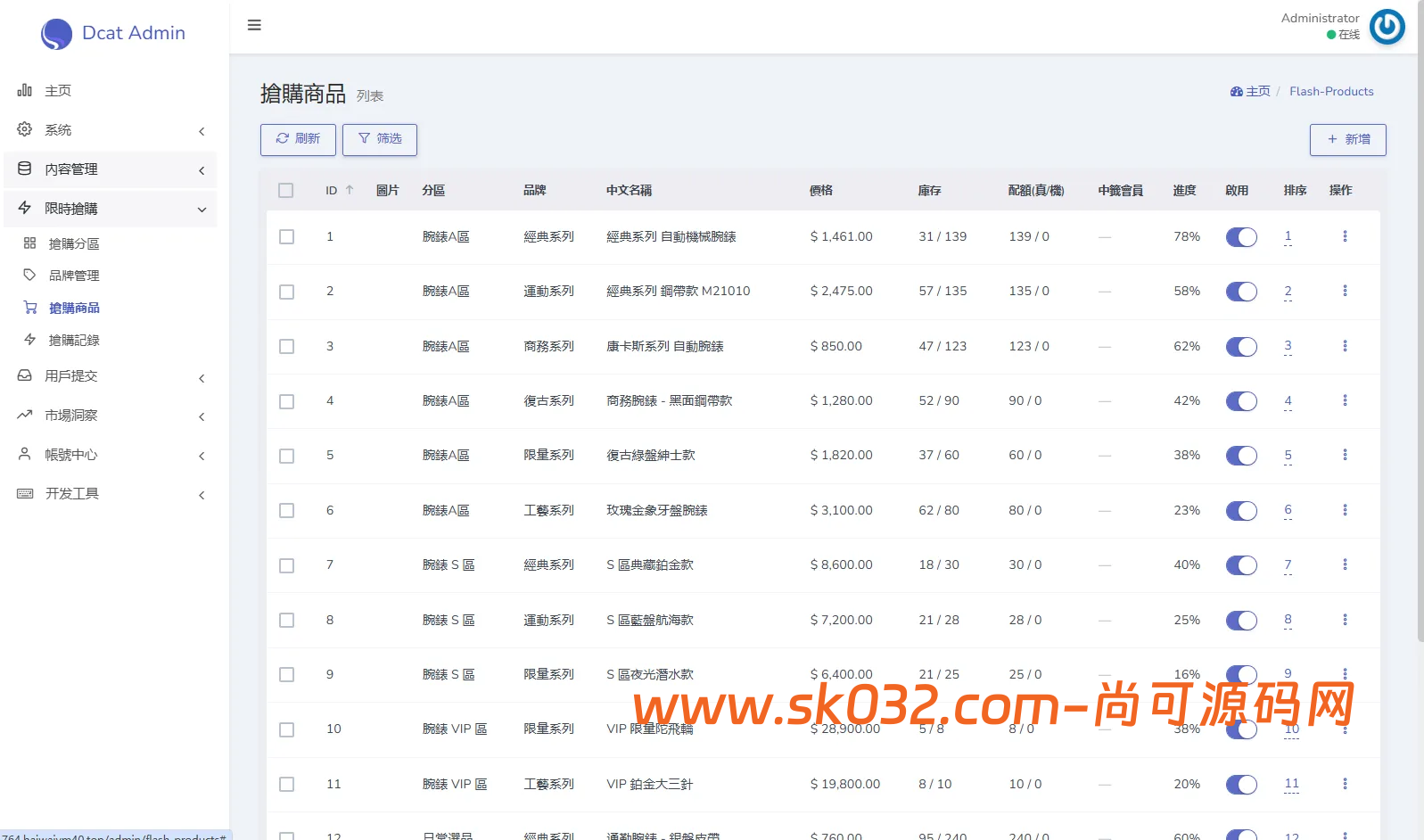Open 搶購記錄 submenu item
1424x840 pixels.
coord(111,340)
